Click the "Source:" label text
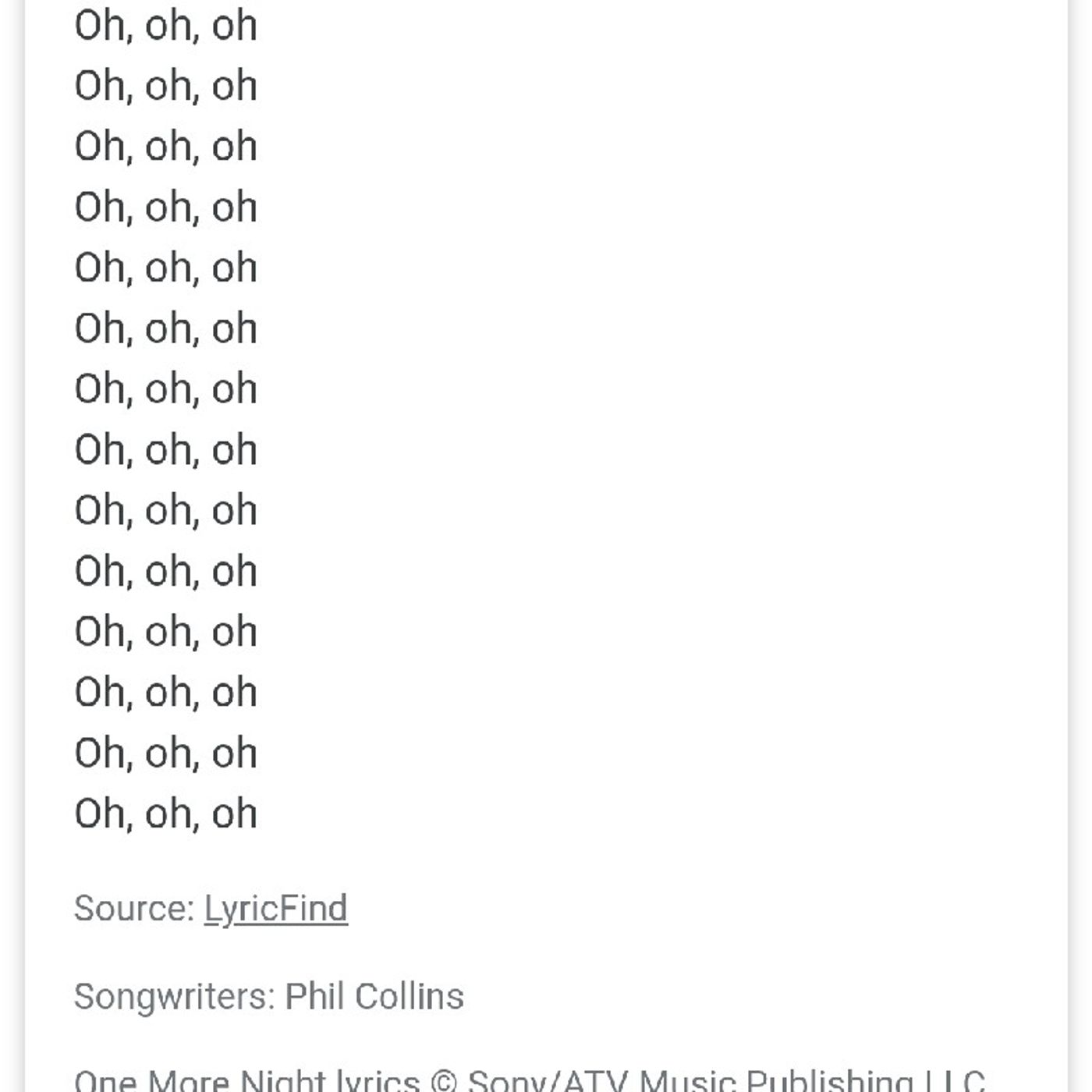This screenshot has width=1092, height=1092. click(x=133, y=909)
